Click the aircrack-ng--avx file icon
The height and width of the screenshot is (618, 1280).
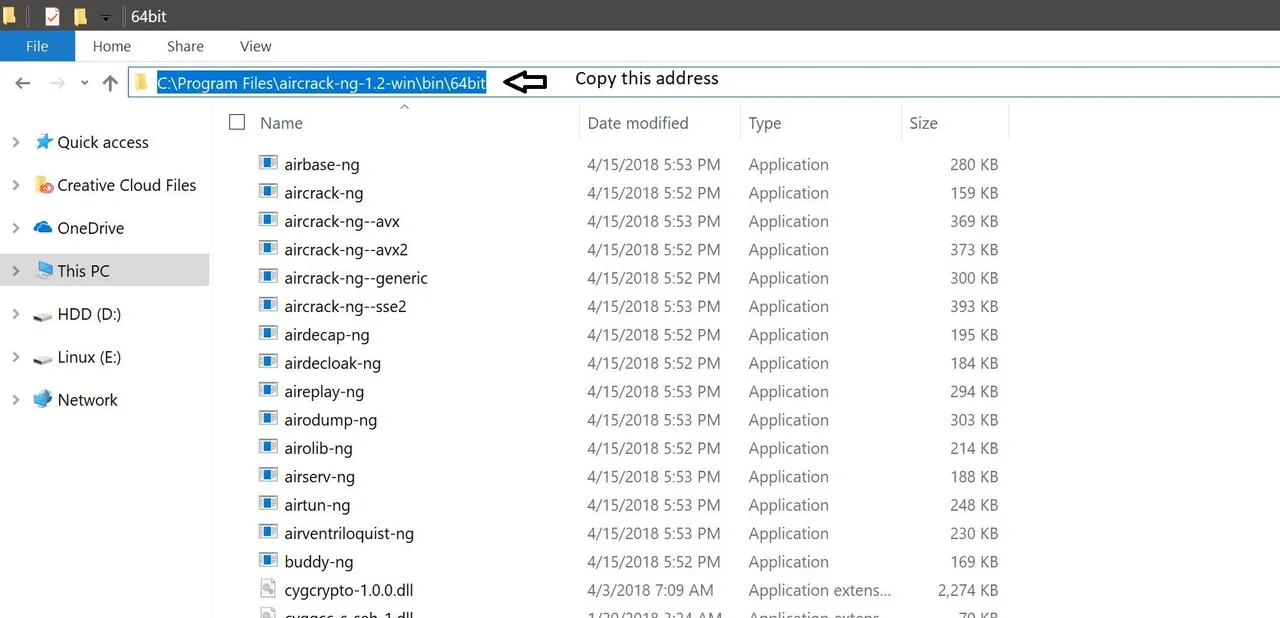268,220
